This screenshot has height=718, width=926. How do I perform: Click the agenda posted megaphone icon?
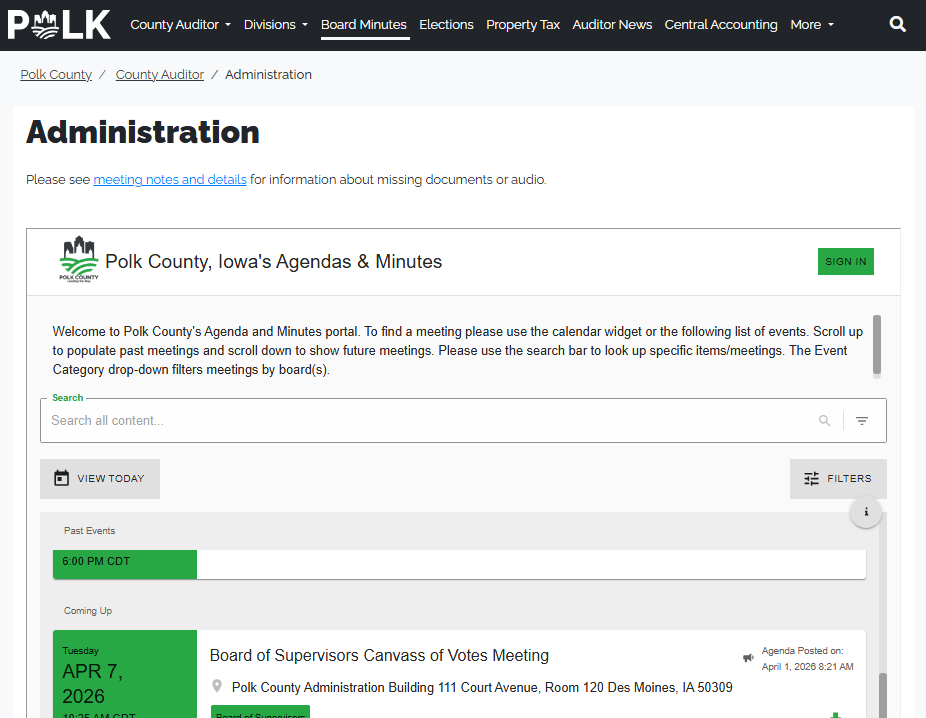point(748,658)
